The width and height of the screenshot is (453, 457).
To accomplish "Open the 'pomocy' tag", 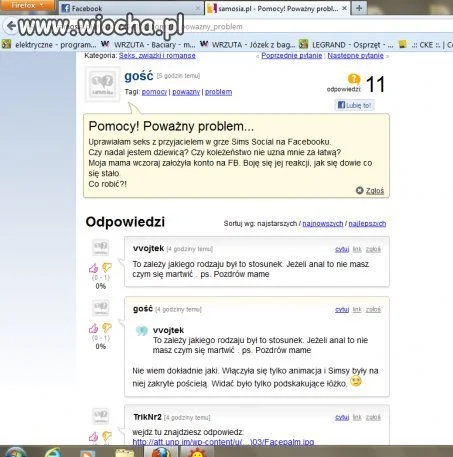I will 154,92.
